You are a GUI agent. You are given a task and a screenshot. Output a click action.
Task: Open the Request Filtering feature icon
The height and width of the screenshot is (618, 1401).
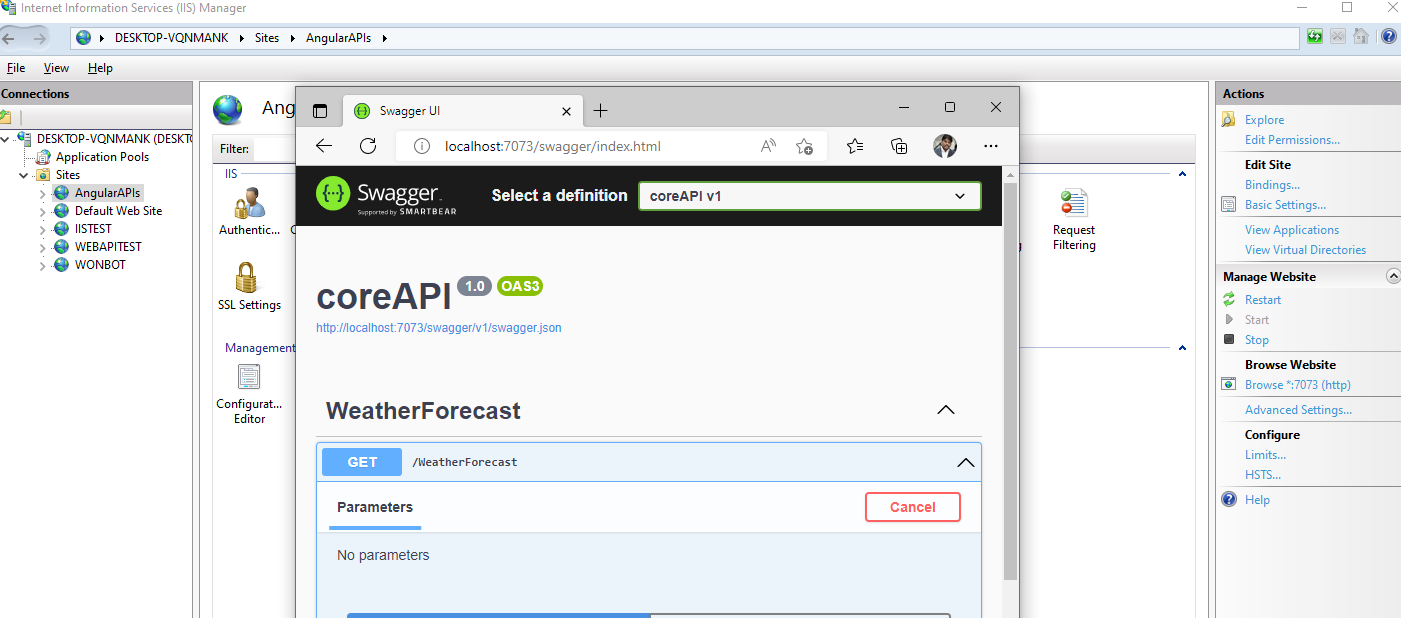[x=1073, y=203]
